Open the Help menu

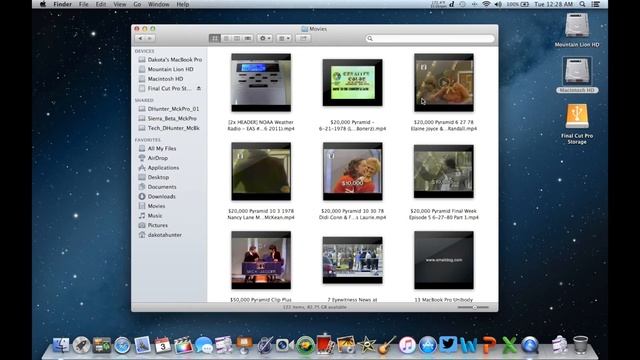pos(183,4)
